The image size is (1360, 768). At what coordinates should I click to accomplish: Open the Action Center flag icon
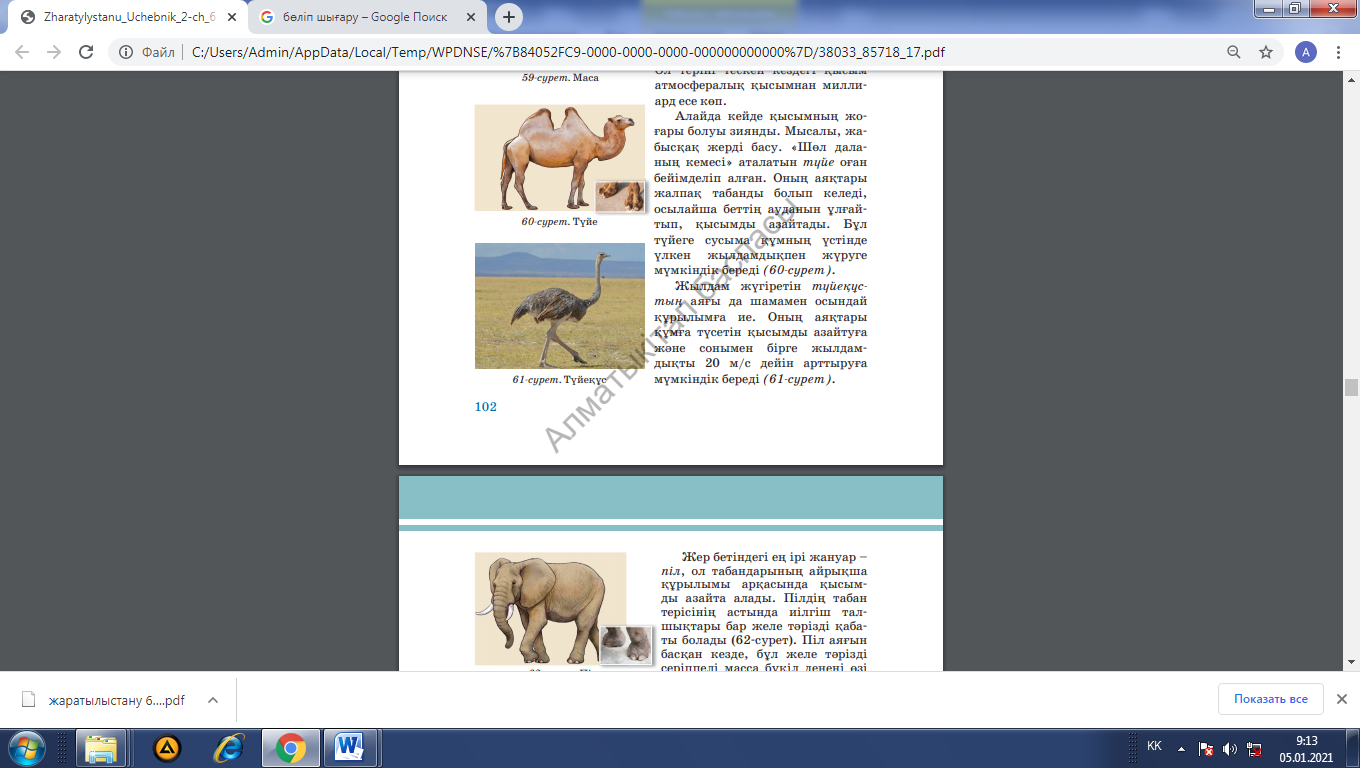(1207, 749)
